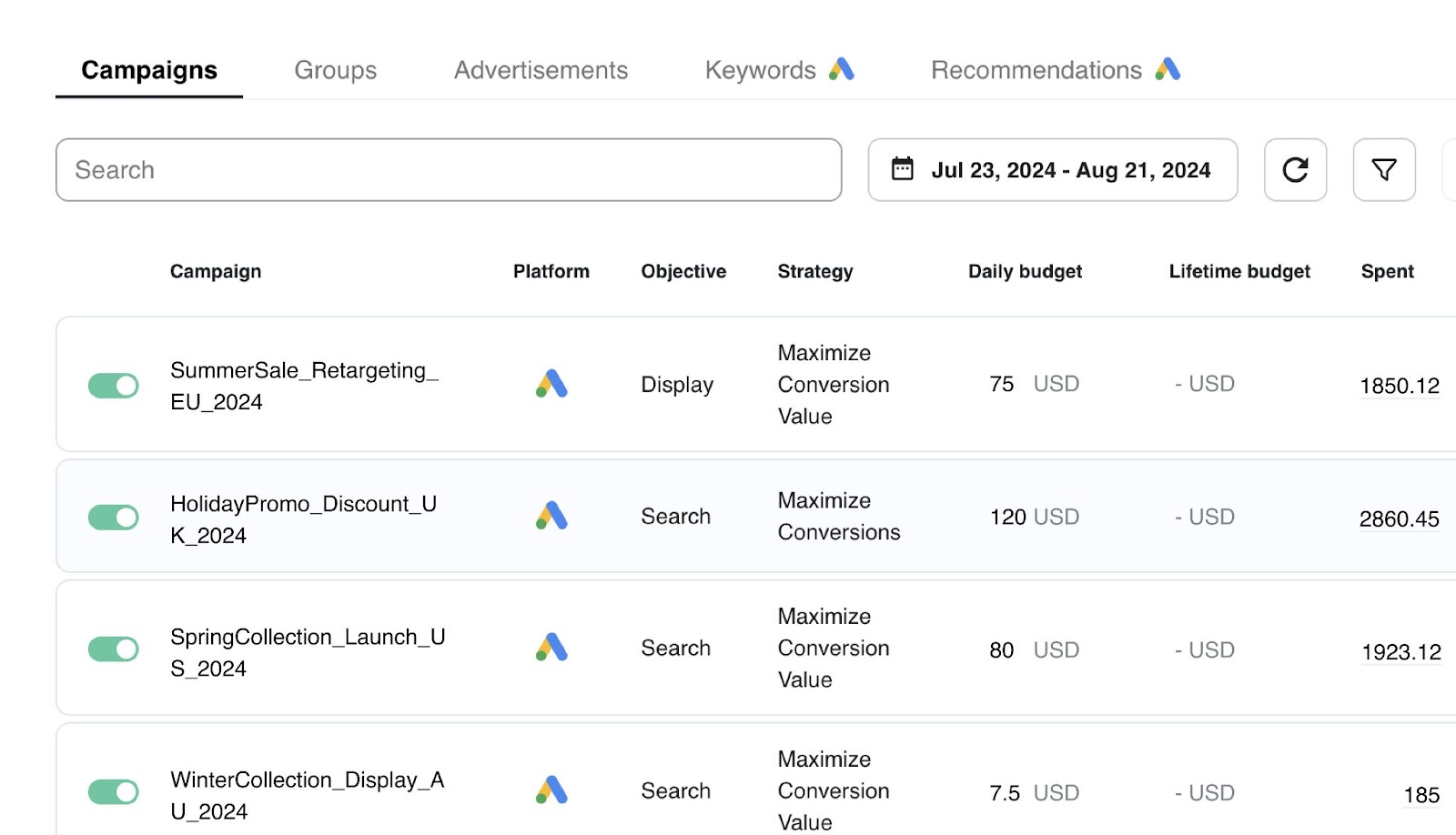This screenshot has height=835, width=1456.
Task: Click the refresh icon button
Action: click(1295, 170)
